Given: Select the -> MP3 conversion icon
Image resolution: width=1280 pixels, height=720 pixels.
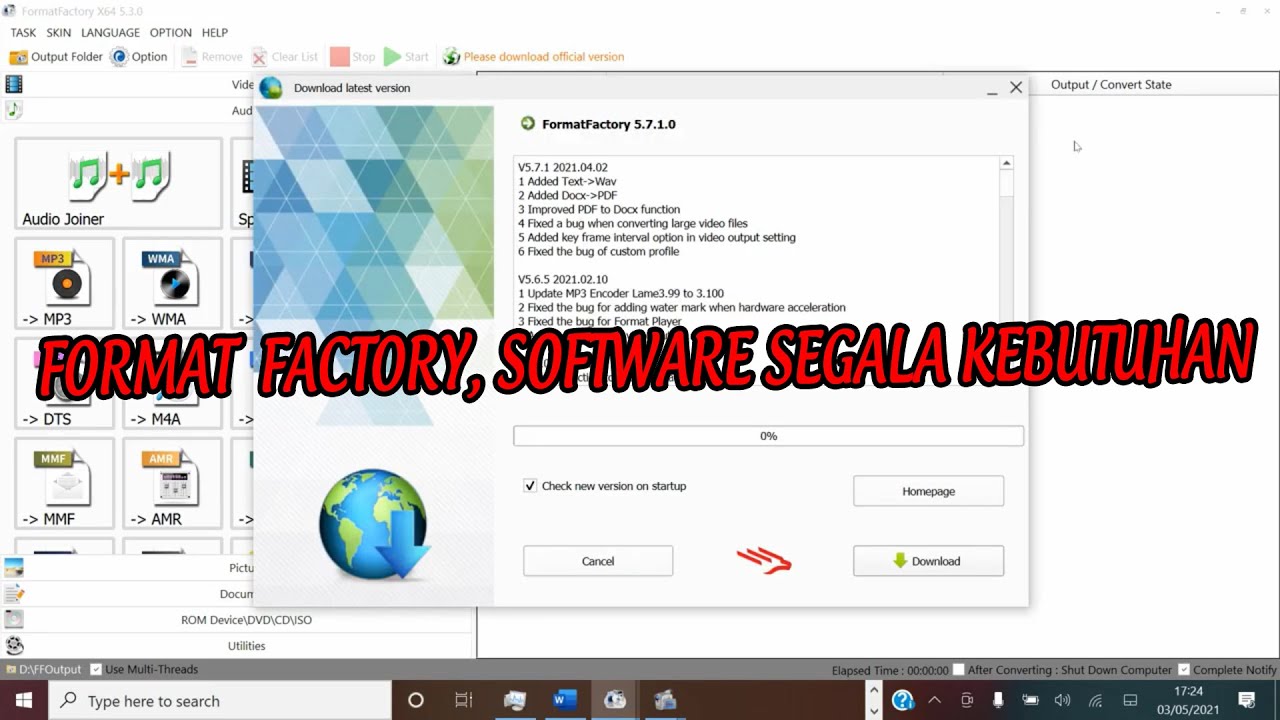Looking at the screenshot, I should (65, 284).
